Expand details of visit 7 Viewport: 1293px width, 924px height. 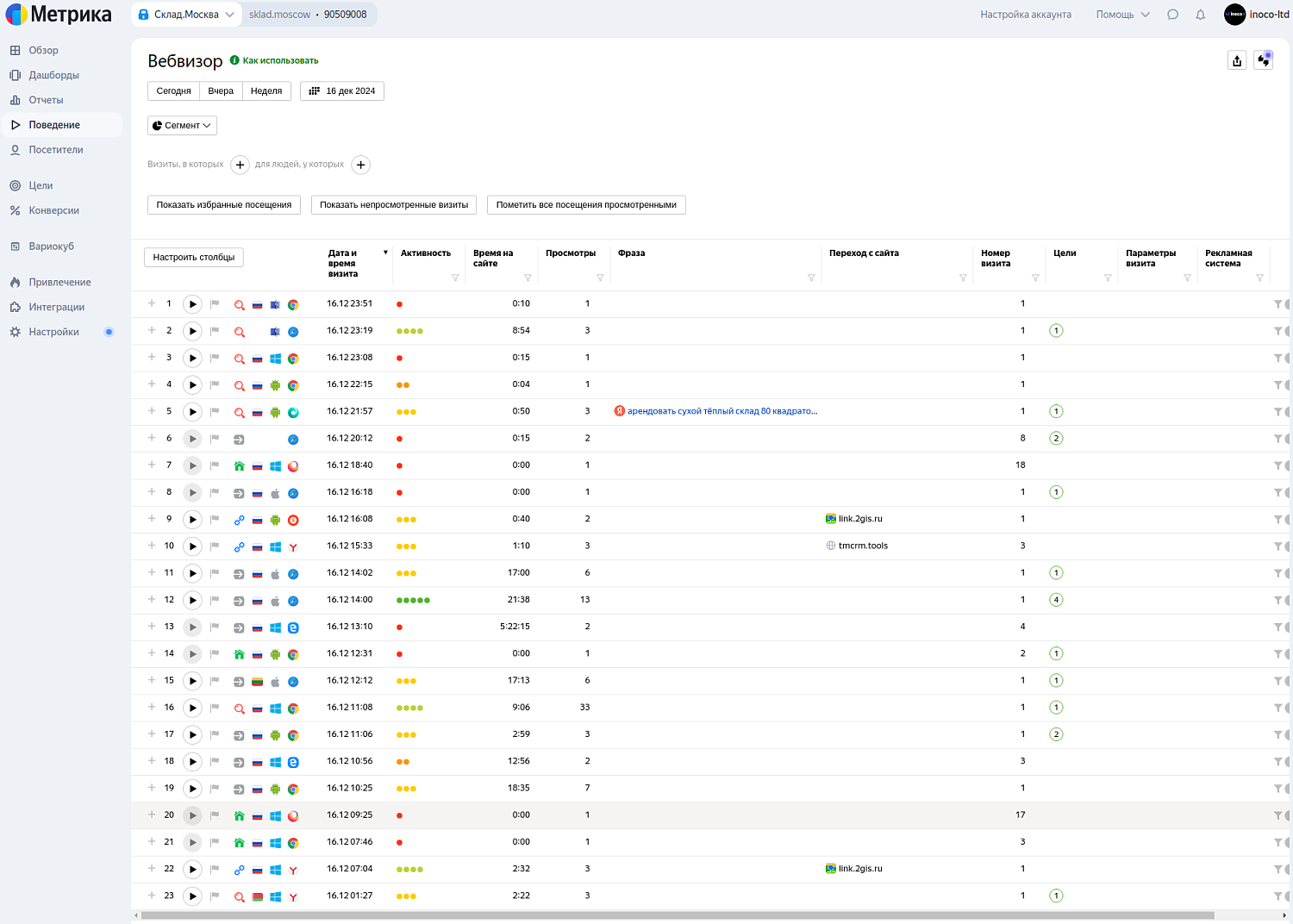152,465
